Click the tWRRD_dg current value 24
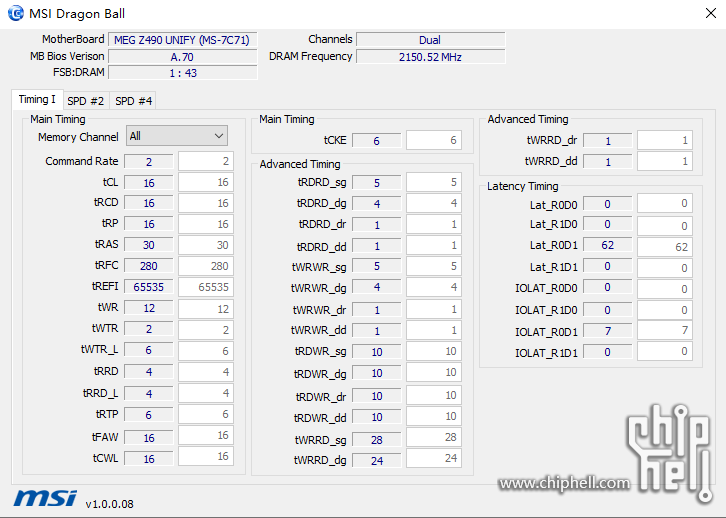Image resolution: width=726 pixels, height=518 pixels. tap(377, 461)
